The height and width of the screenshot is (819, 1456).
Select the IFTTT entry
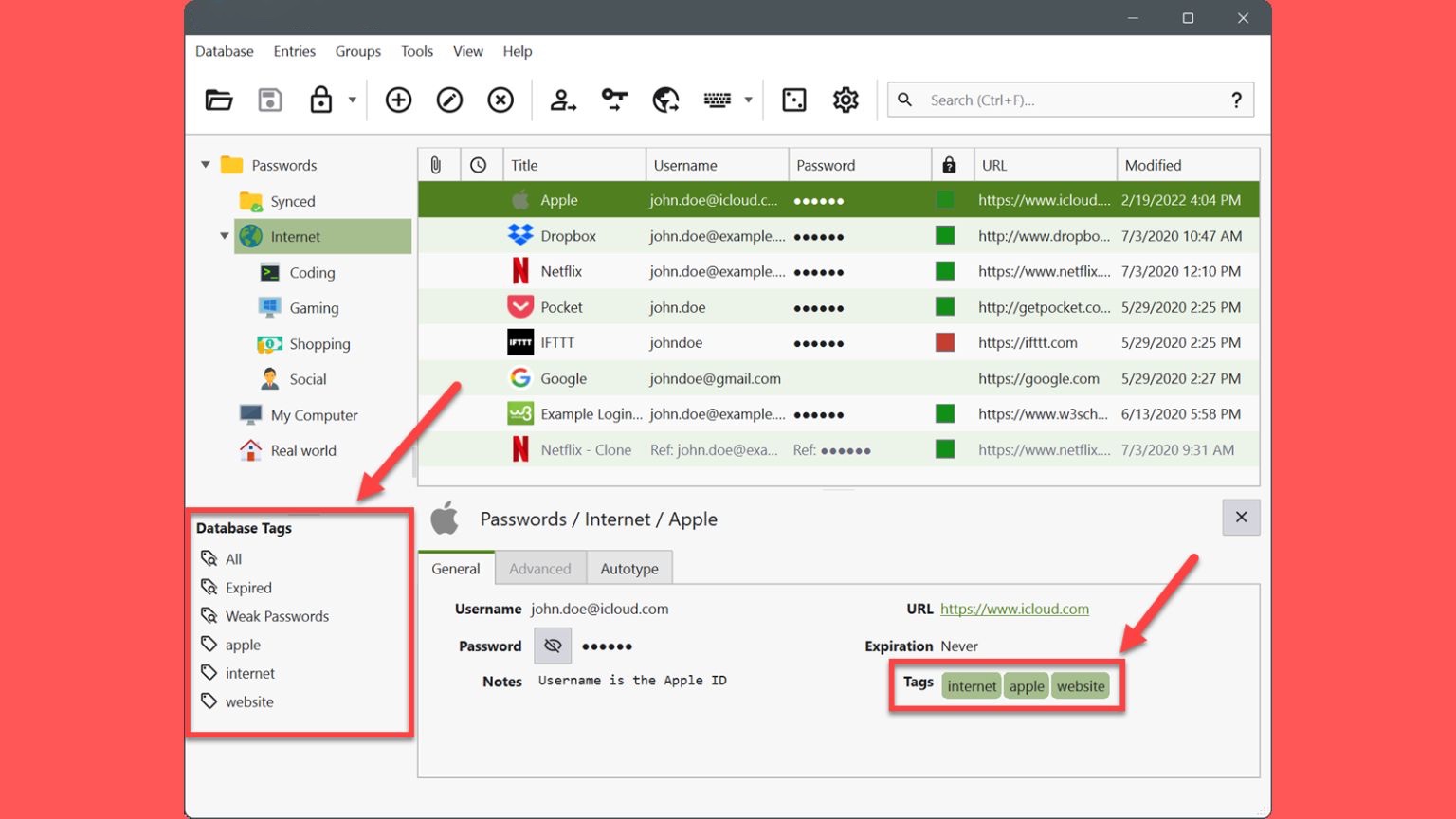pyautogui.click(x=839, y=342)
